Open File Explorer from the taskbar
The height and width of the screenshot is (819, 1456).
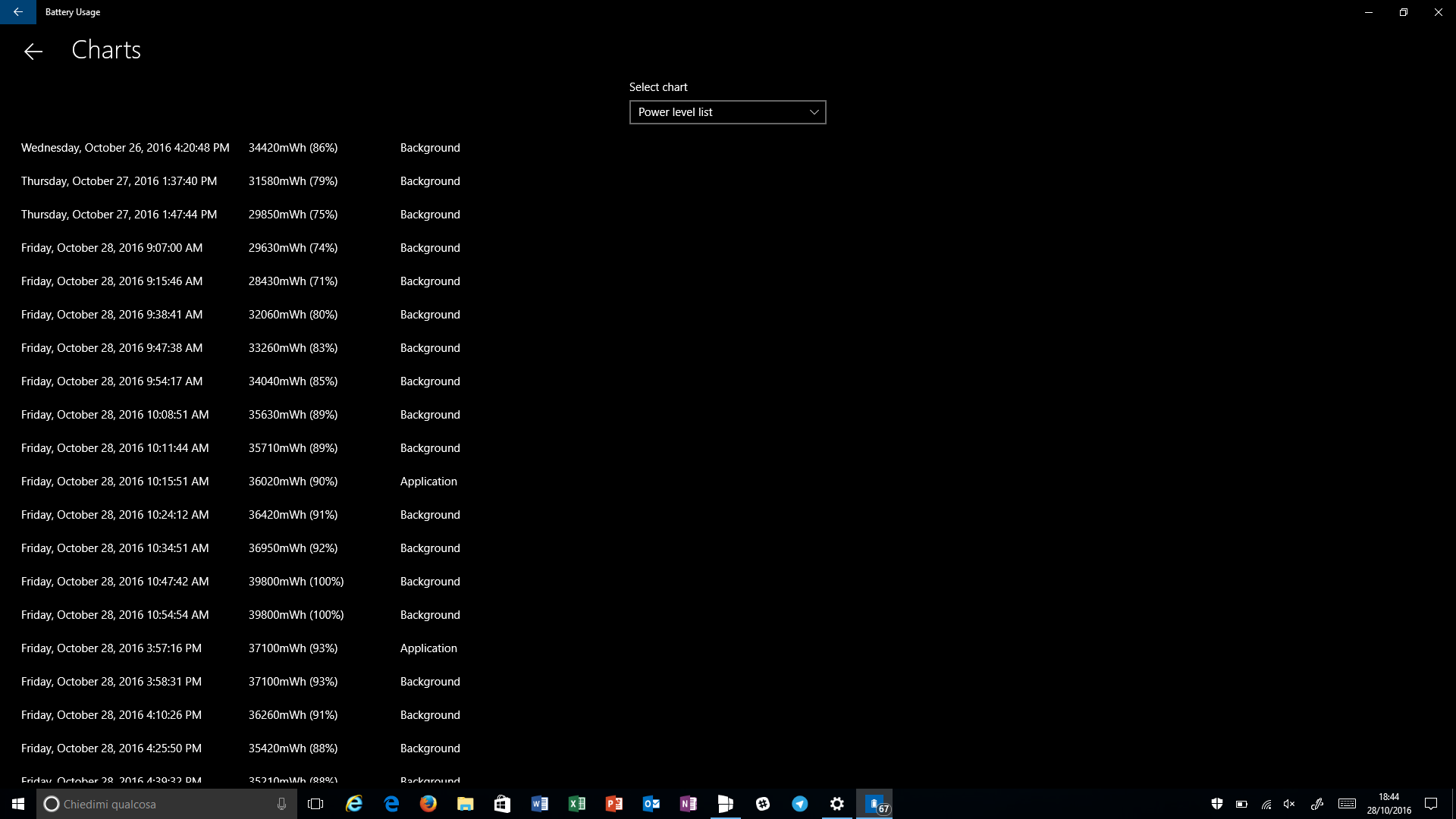coord(465,804)
